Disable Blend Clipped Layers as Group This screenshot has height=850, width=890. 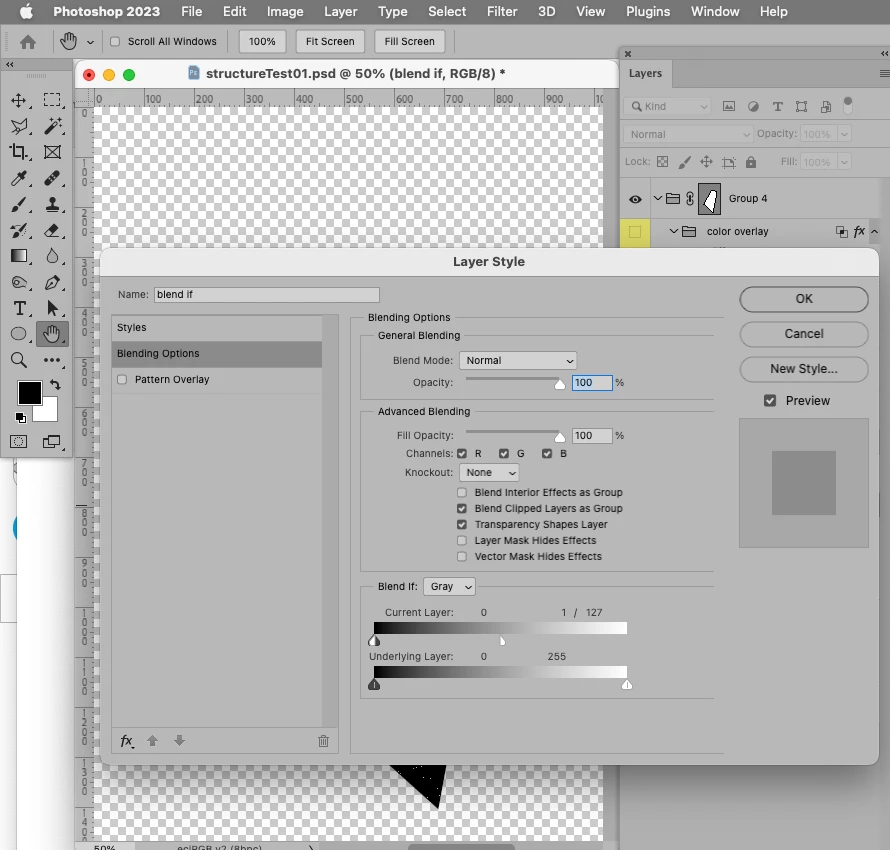click(x=462, y=508)
